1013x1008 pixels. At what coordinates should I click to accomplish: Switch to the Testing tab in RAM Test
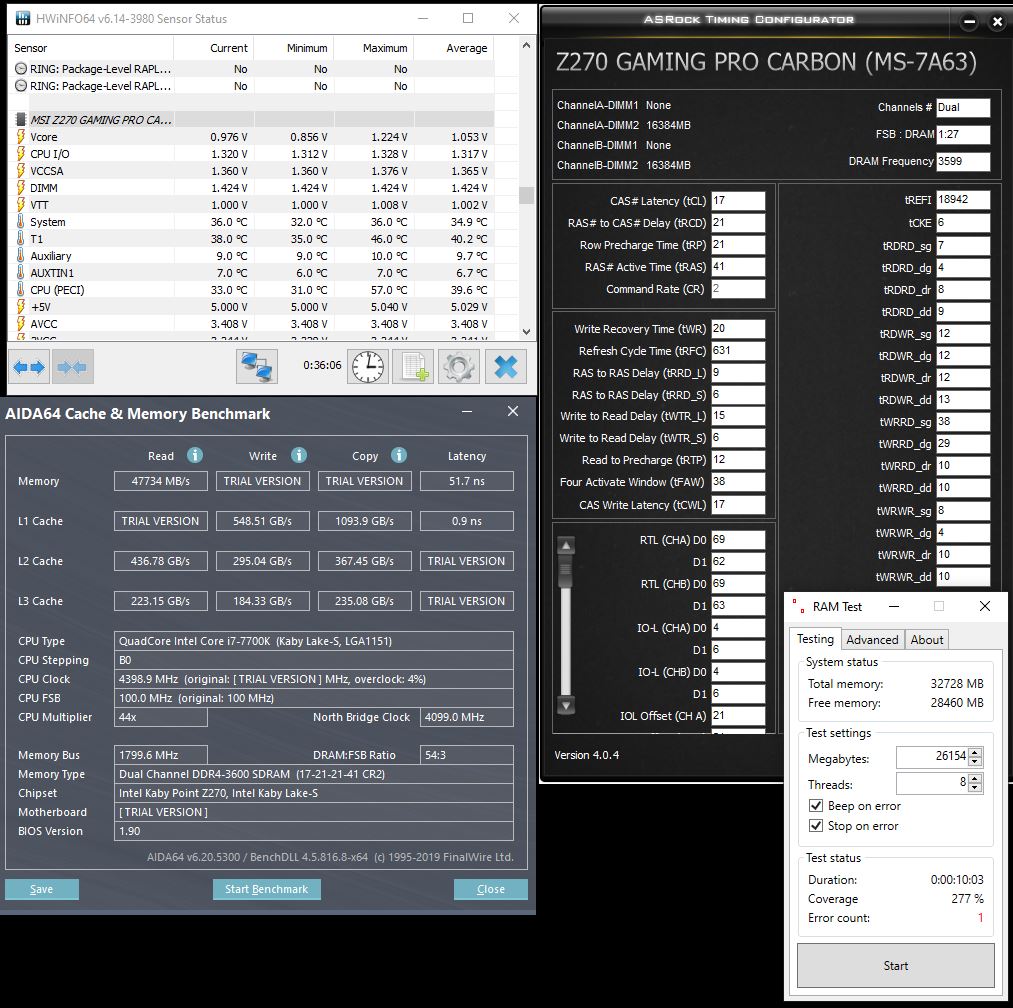(x=815, y=639)
